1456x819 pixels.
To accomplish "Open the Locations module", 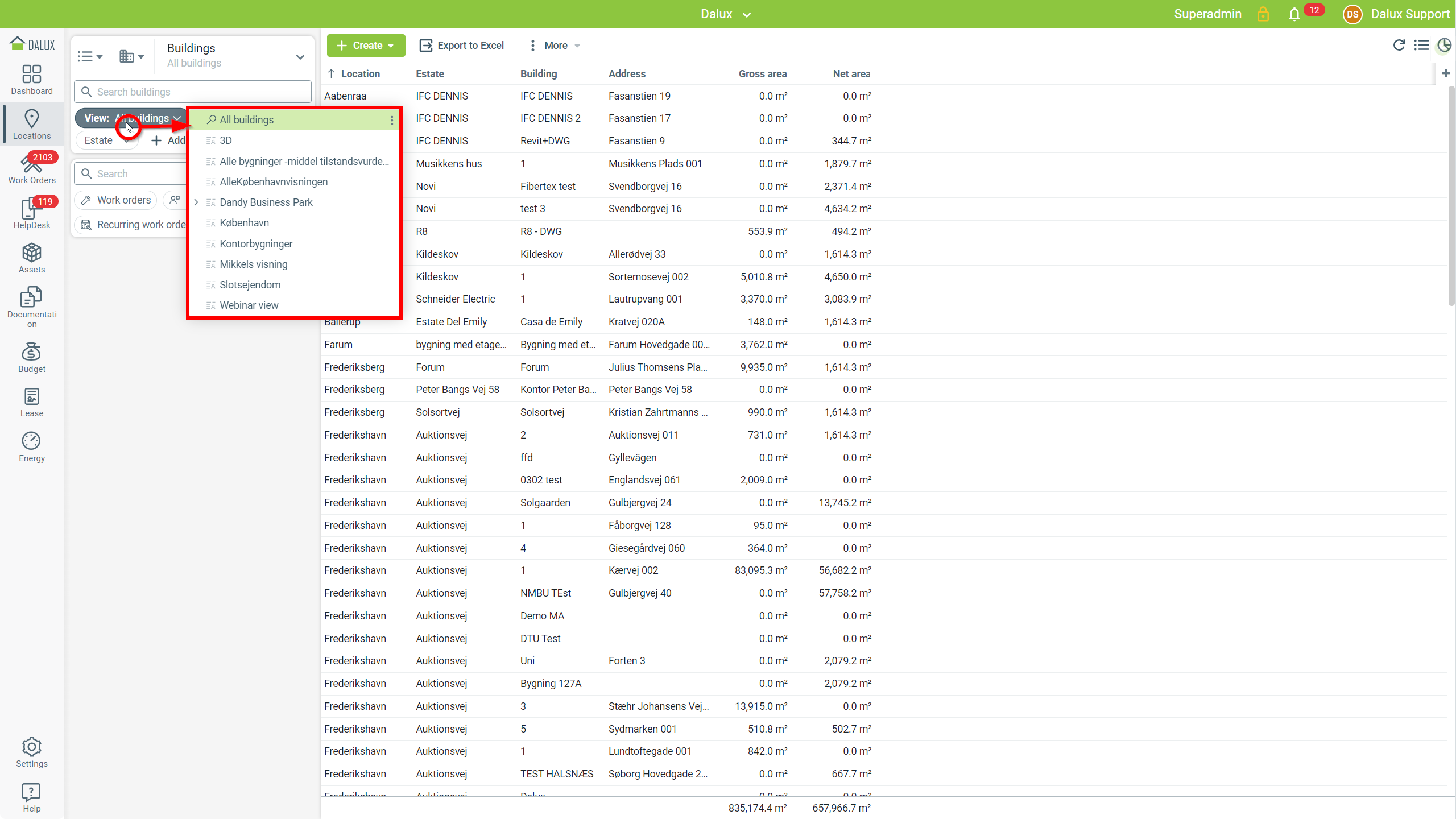I will pos(32,124).
